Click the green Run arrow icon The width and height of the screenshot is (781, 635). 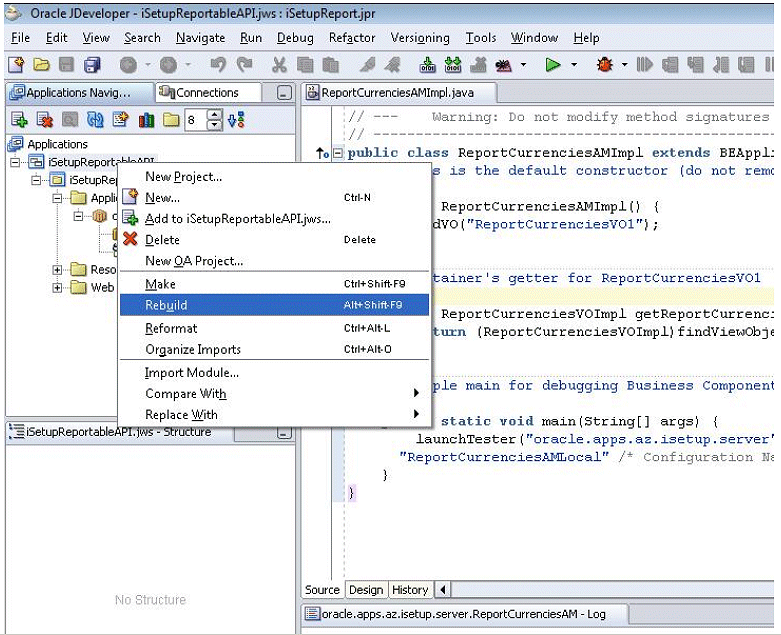coord(553,65)
